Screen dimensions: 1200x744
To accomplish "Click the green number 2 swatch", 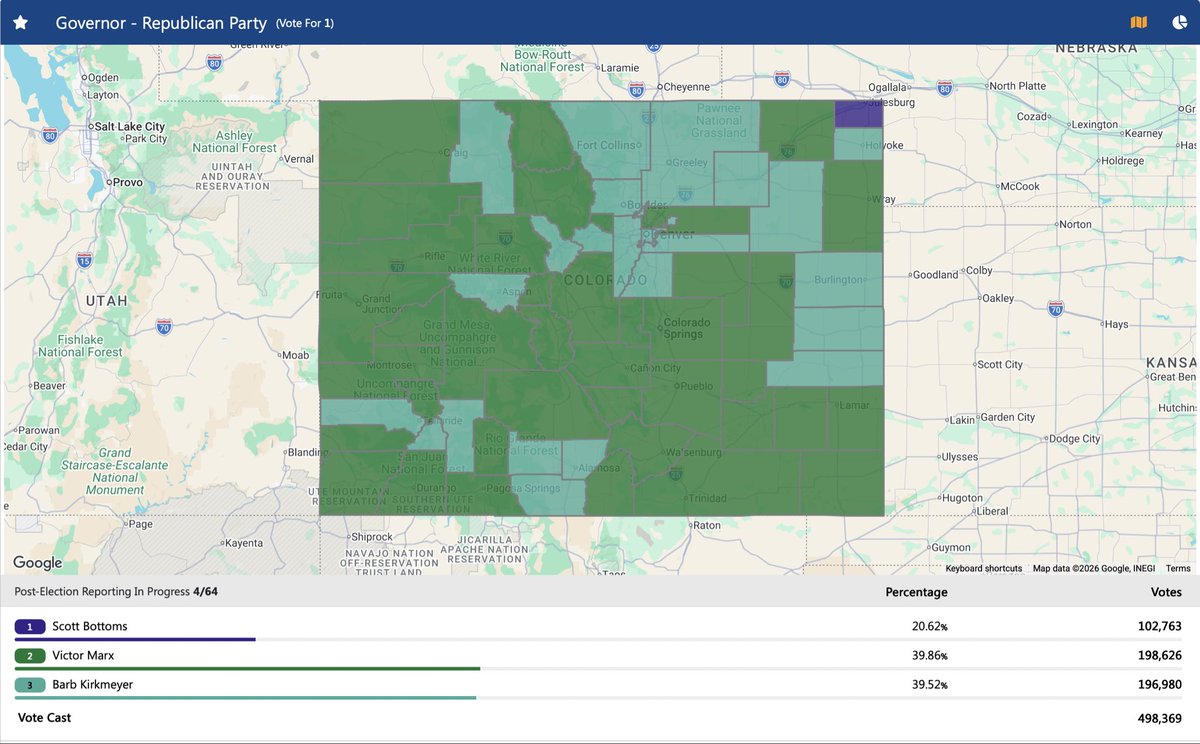I will [30, 656].
